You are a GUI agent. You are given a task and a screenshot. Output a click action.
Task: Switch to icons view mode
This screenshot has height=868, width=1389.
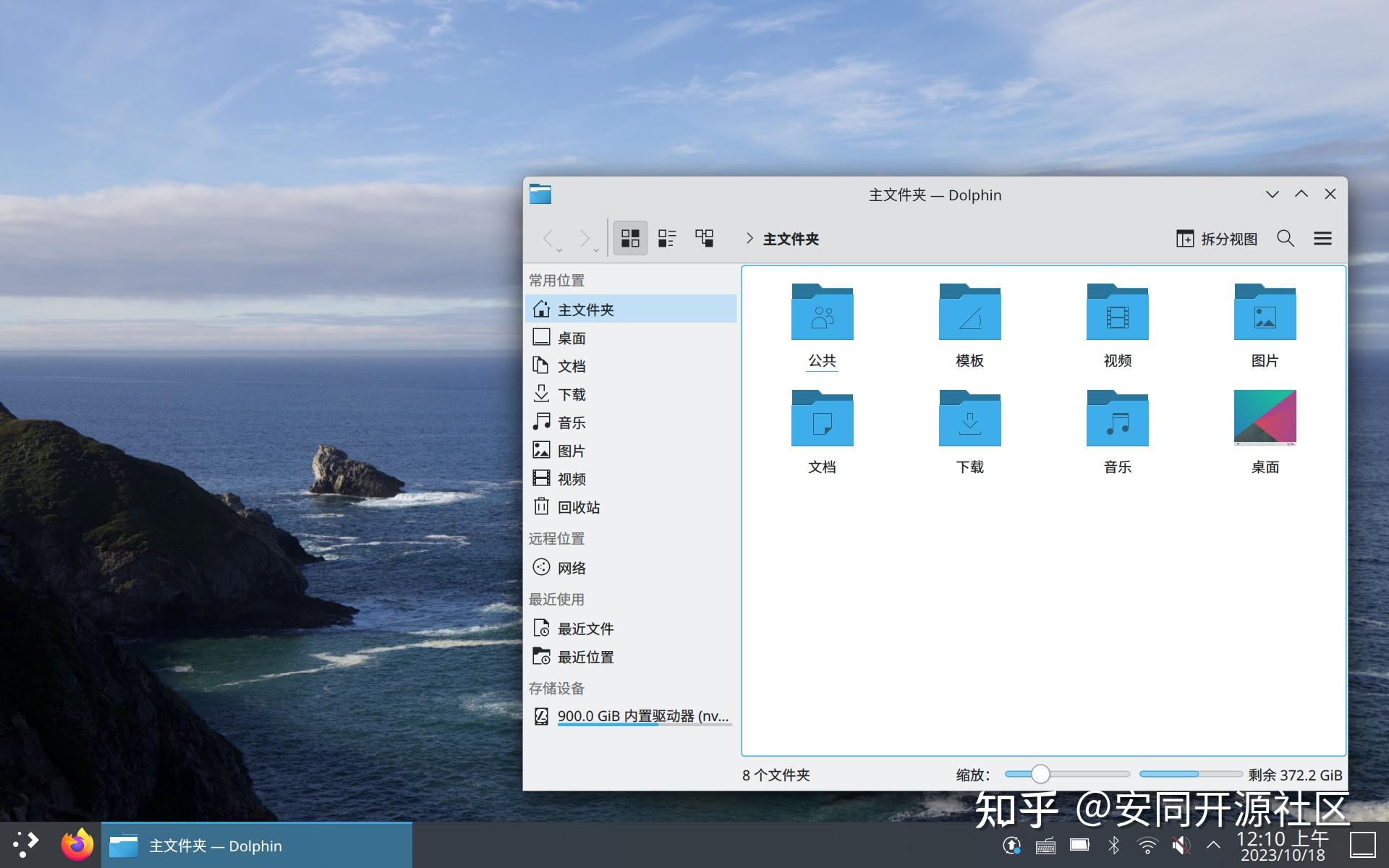629,238
